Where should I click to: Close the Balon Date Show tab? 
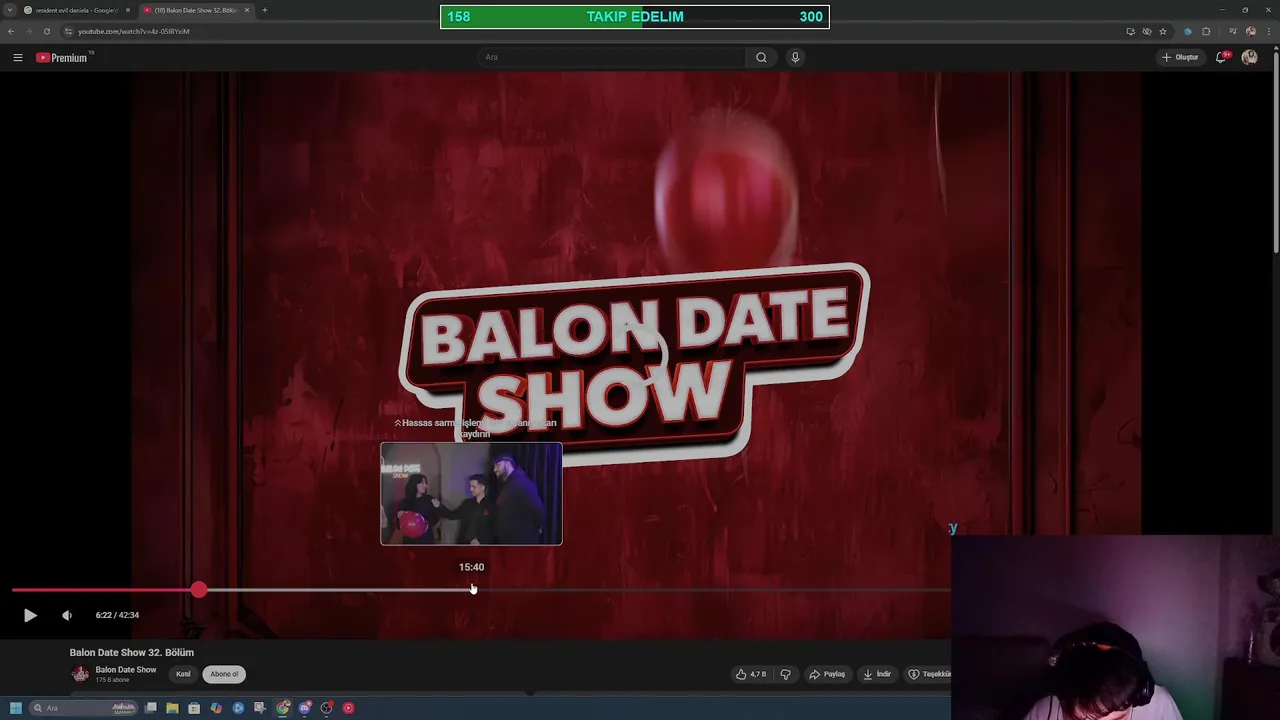pos(247,10)
